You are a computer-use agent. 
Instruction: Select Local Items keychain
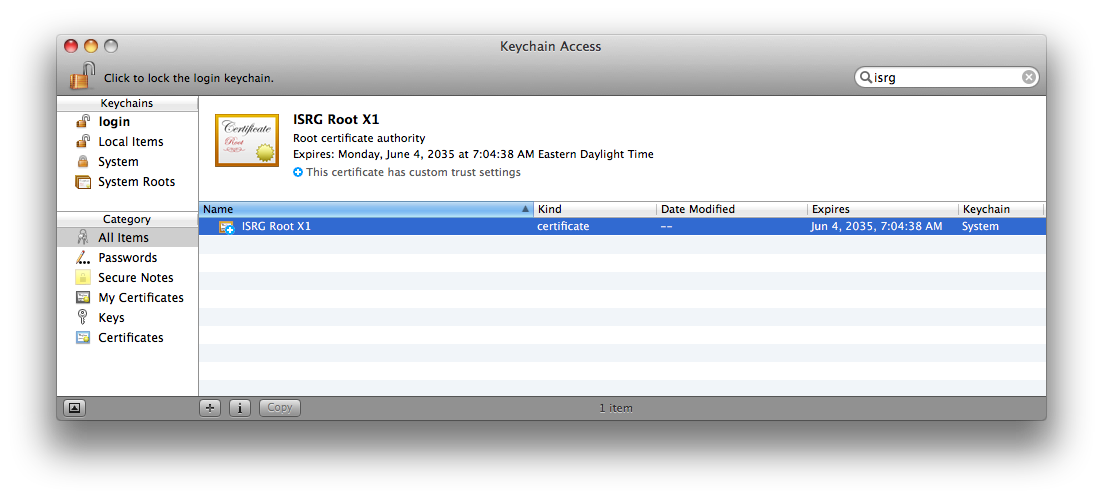pyautogui.click(x=130, y=142)
